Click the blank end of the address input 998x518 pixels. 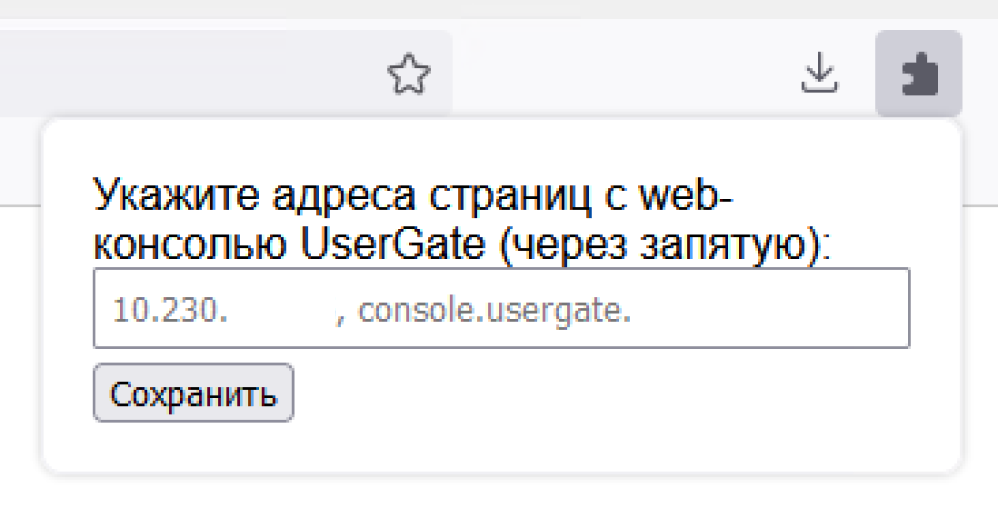click(770, 309)
